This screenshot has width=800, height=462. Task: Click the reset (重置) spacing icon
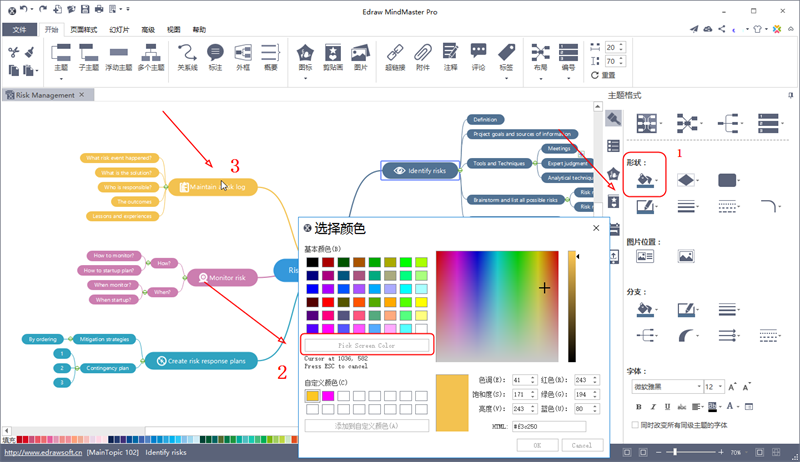pyautogui.click(x=595, y=75)
